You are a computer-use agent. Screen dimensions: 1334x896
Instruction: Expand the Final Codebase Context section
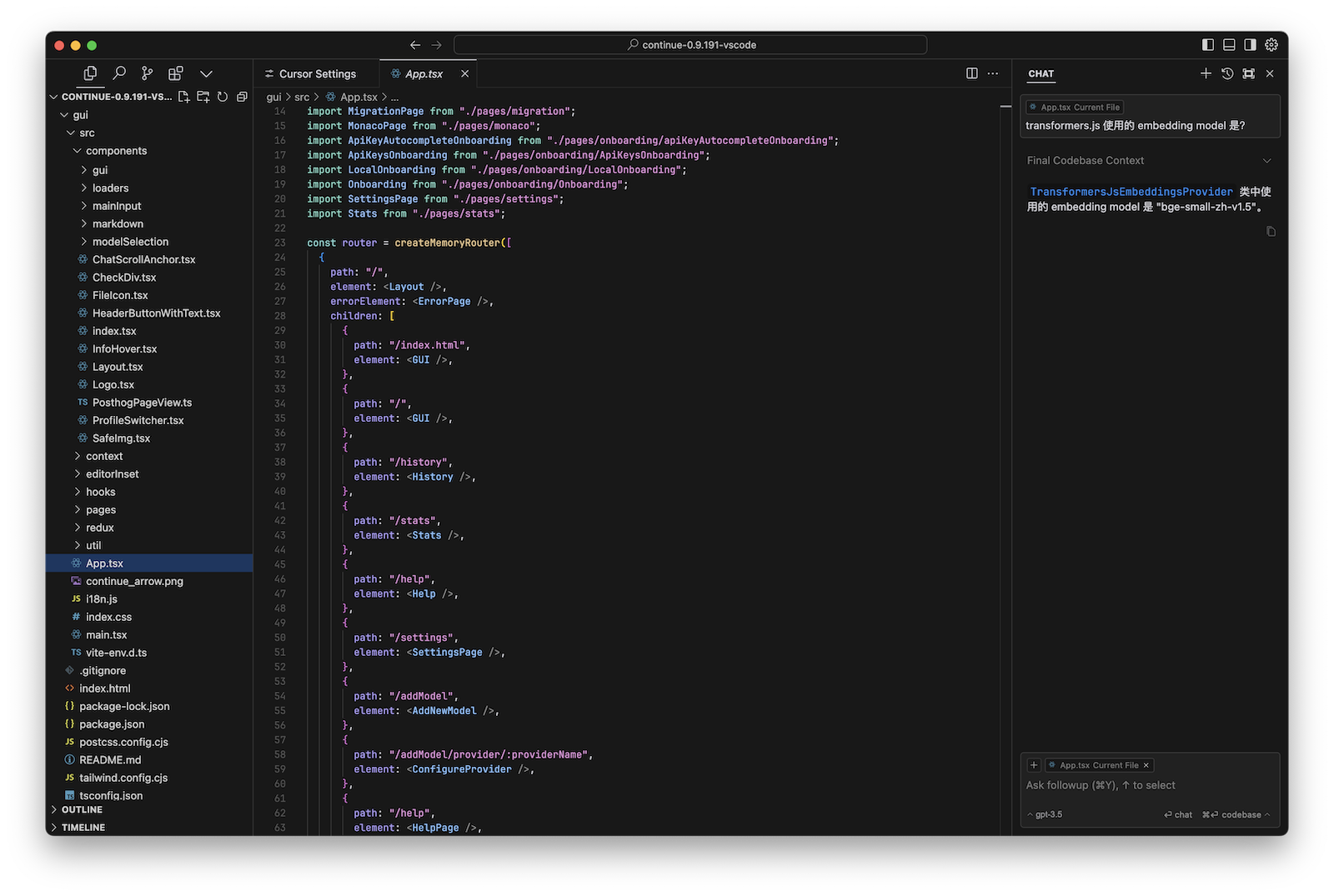pos(1266,161)
